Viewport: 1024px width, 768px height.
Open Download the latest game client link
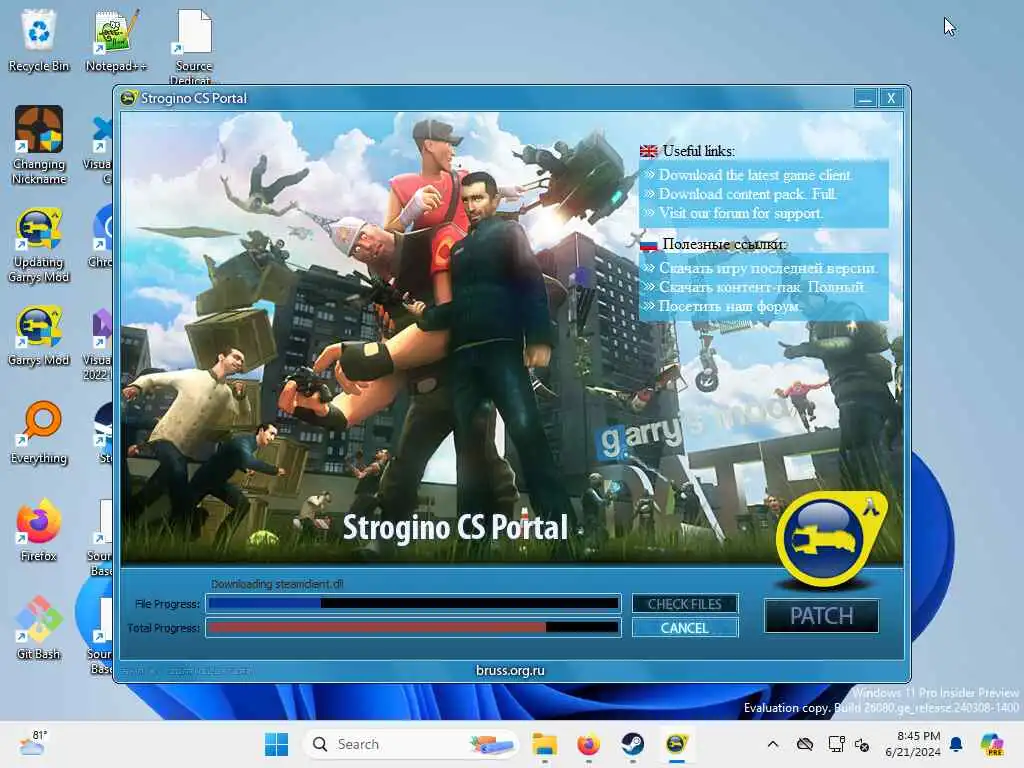coord(754,175)
